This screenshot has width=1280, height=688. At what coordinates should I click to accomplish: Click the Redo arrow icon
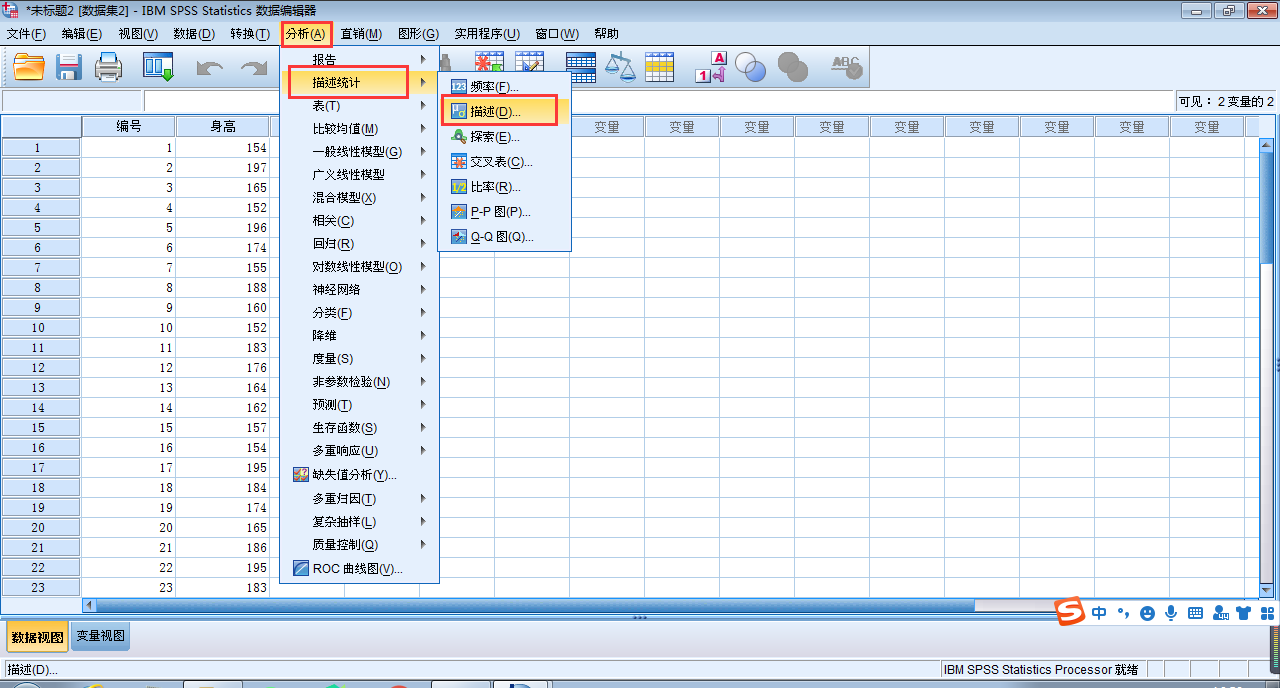pos(254,68)
